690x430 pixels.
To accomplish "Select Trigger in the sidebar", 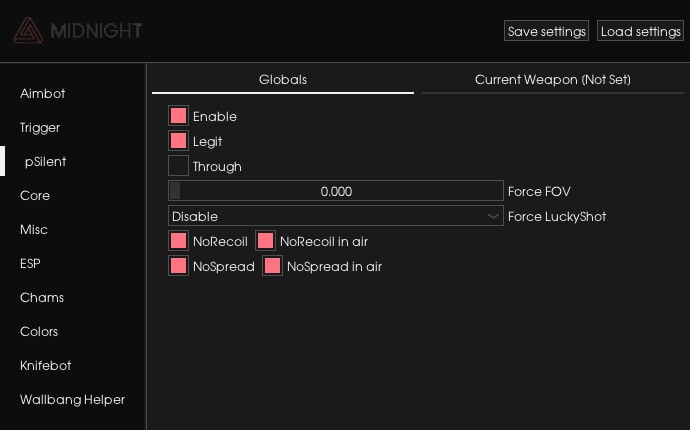I will pyautogui.click(x=40, y=127).
